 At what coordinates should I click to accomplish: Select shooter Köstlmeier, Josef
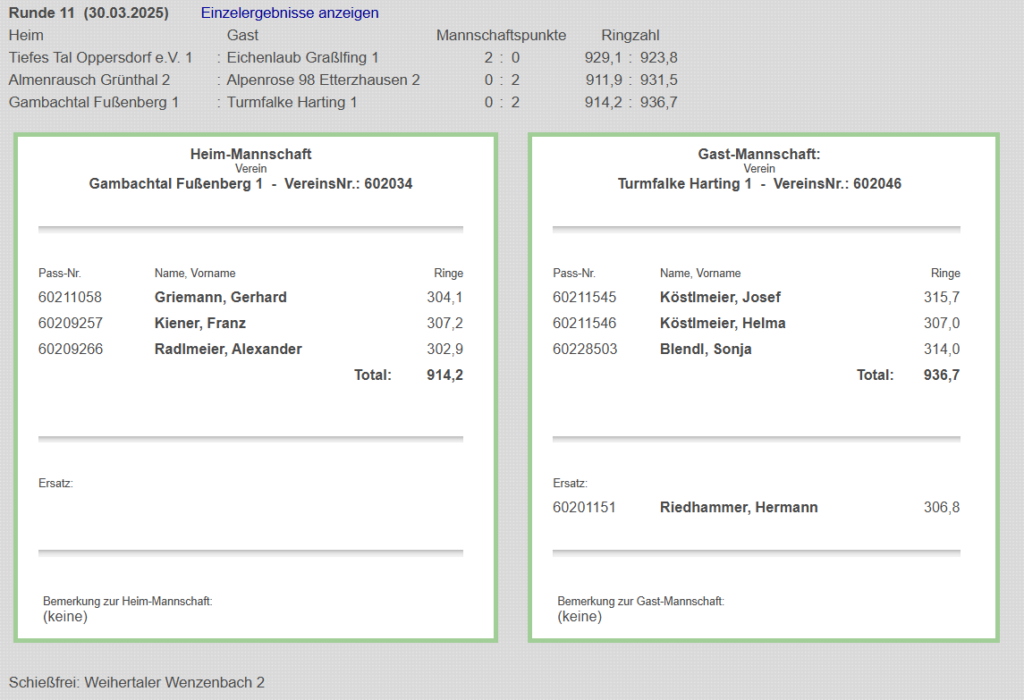720,297
